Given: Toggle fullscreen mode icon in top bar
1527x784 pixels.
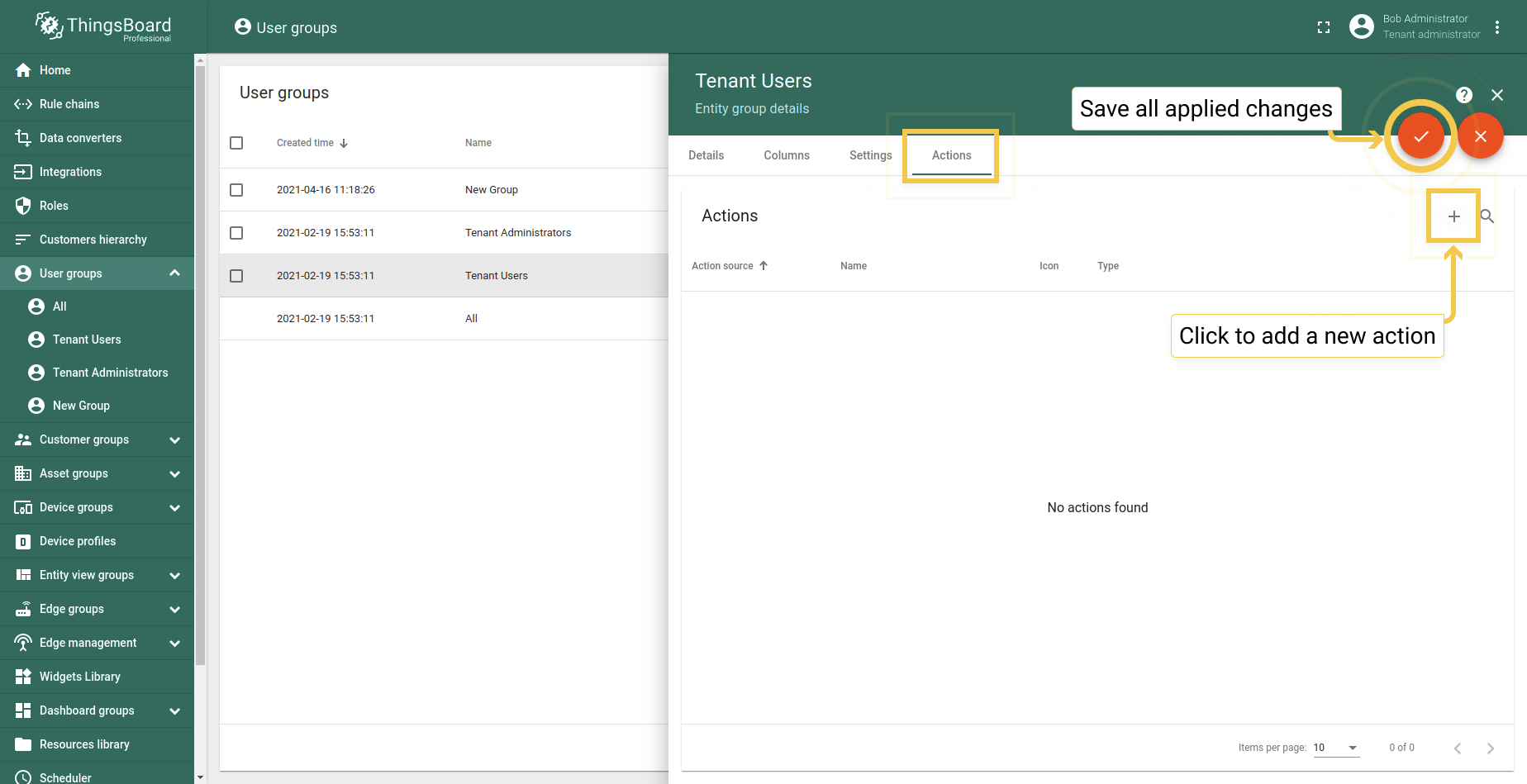Looking at the screenshot, I should (x=1324, y=27).
